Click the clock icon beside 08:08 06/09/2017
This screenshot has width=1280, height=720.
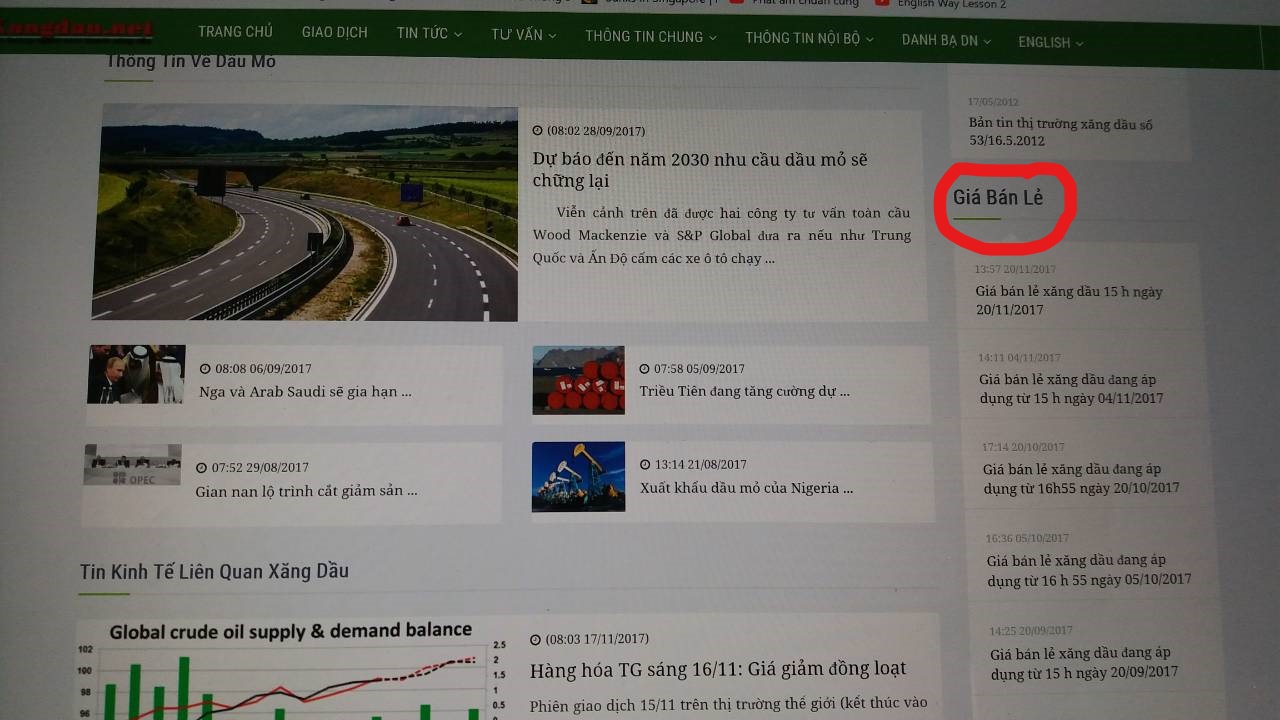pyautogui.click(x=205, y=369)
